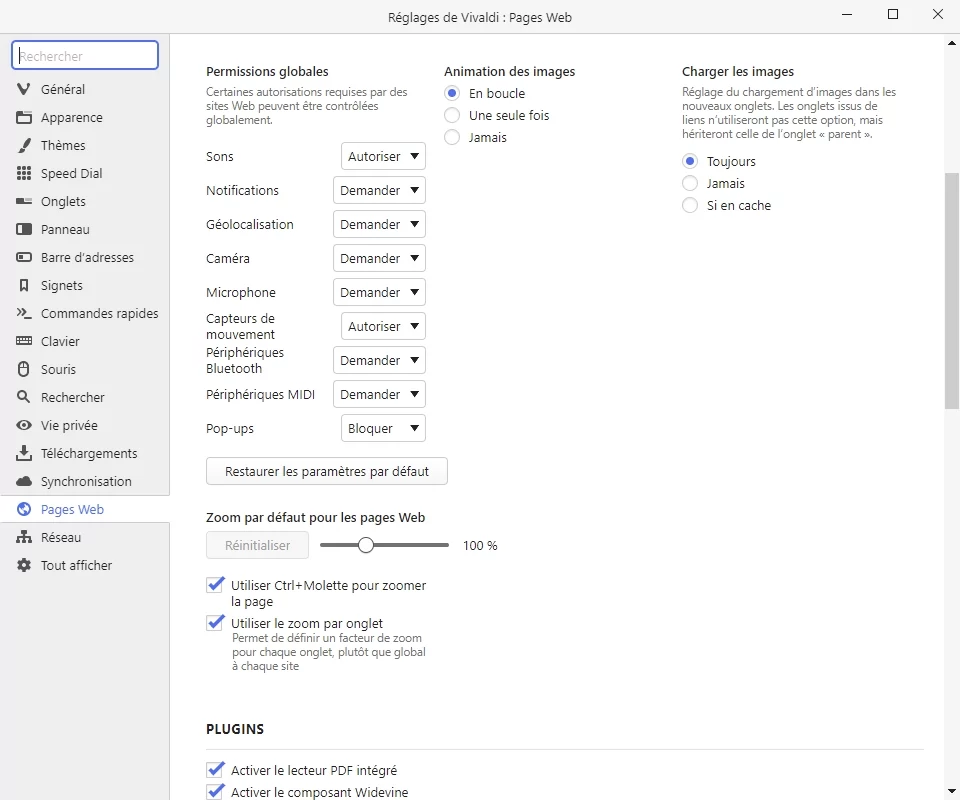Click the scroll down arrow
Screen dimensions: 960x800
point(951,791)
